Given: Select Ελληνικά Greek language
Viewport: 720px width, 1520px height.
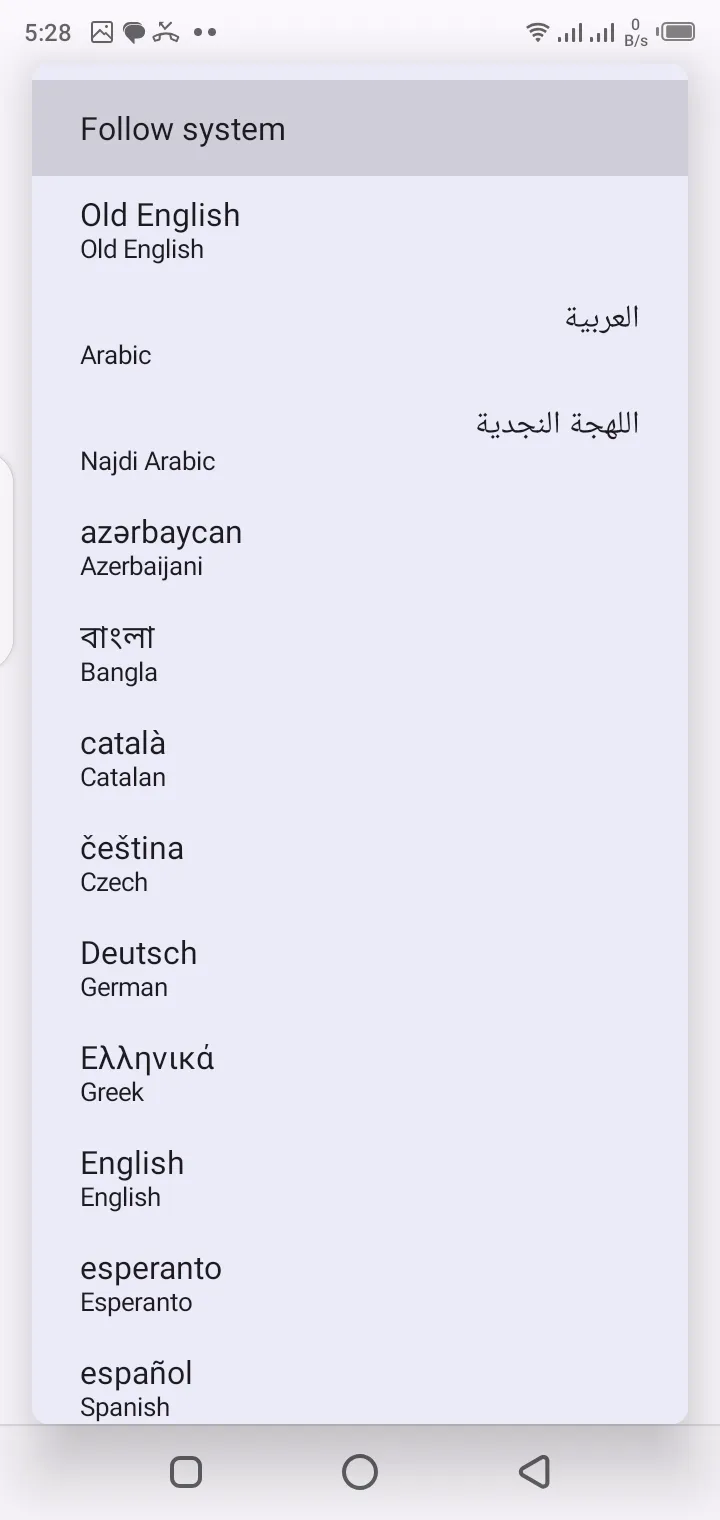Looking at the screenshot, I should point(360,1073).
